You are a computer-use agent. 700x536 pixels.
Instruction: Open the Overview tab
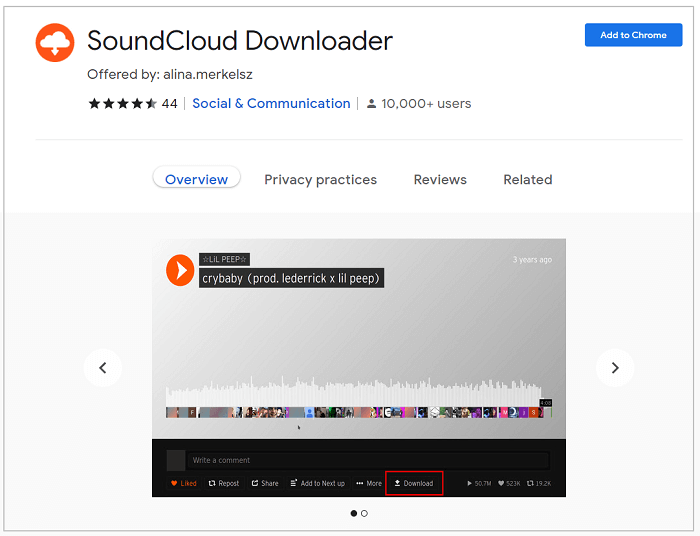(x=196, y=180)
